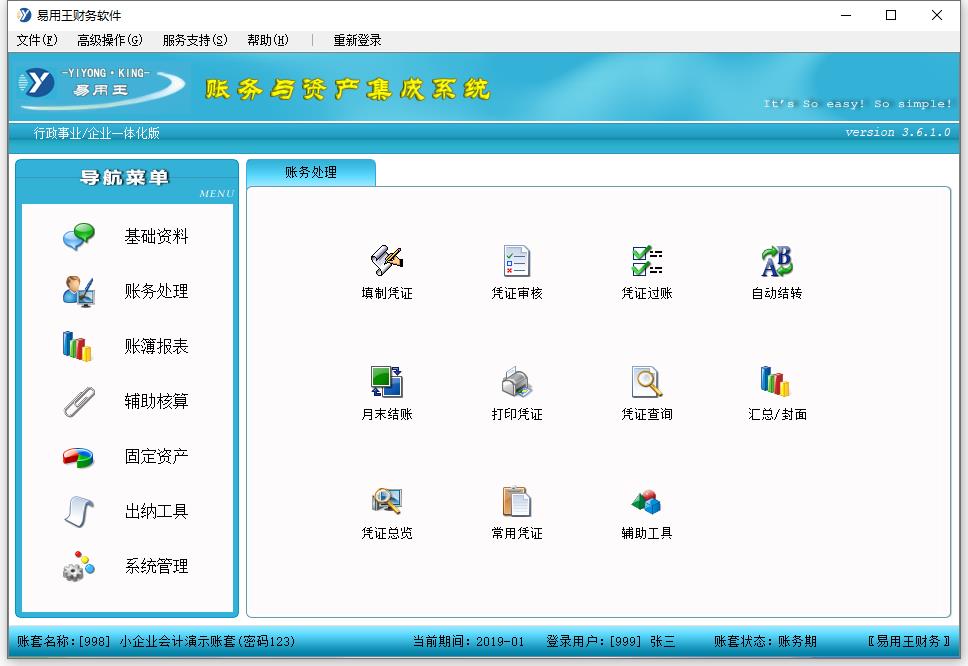Open 打印凭证 (print voucher)
The width and height of the screenshot is (968, 666).
click(x=515, y=392)
